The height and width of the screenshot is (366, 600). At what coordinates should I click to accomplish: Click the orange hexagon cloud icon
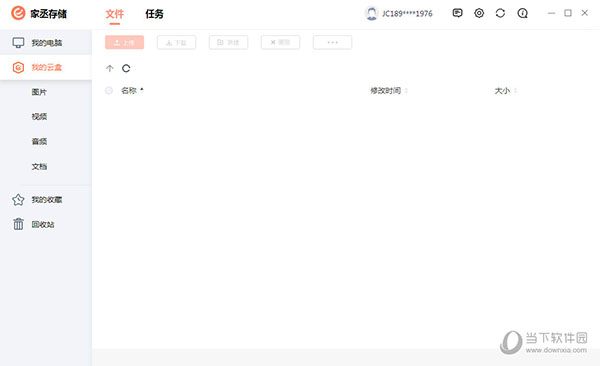point(18,67)
